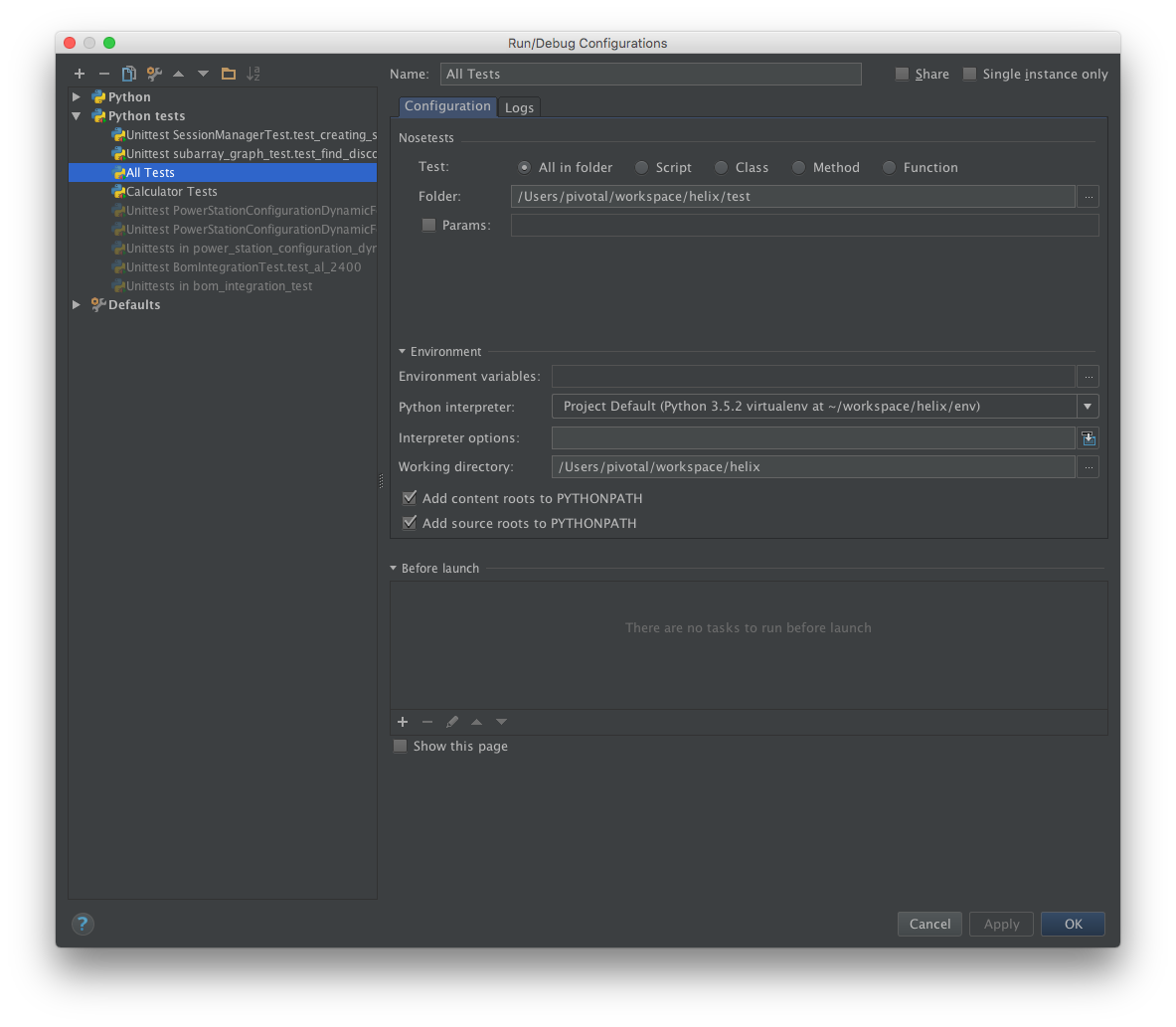Image resolution: width=1176 pixels, height=1027 pixels.
Task: Sort configurations alphabetically
Action: coord(253,74)
